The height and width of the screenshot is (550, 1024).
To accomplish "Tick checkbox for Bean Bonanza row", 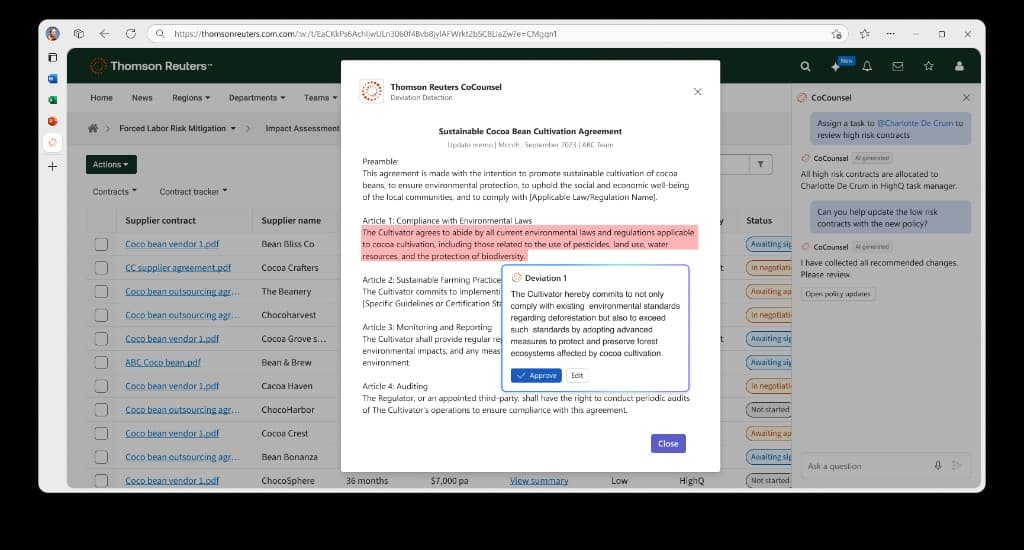I will pyautogui.click(x=101, y=457).
